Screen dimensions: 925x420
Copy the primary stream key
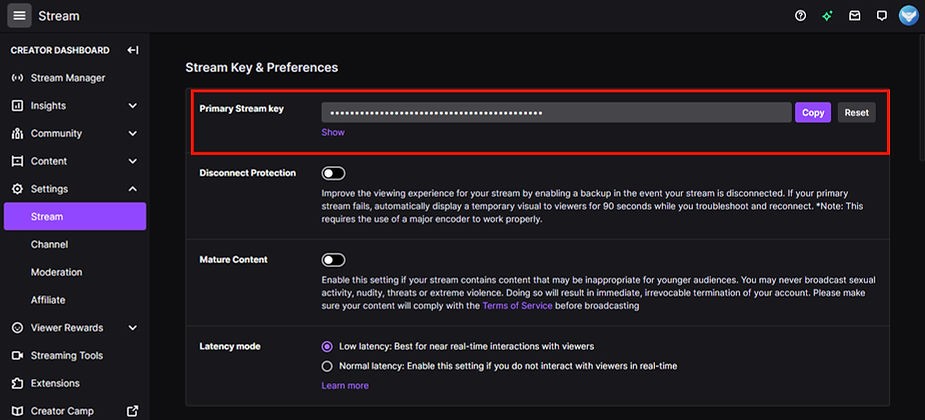(x=813, y=112)
